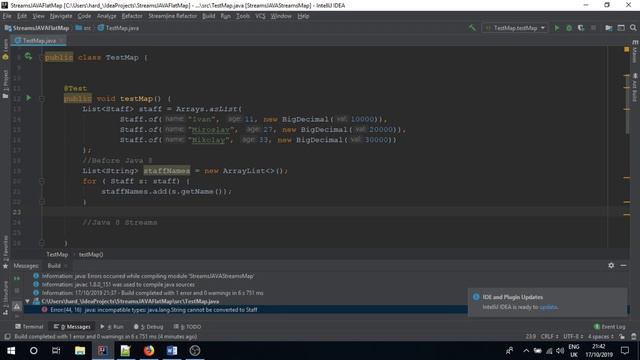Screen dimensions: 640x360
Task: Open the Terminal tool window tab
Action: (29, 327)
